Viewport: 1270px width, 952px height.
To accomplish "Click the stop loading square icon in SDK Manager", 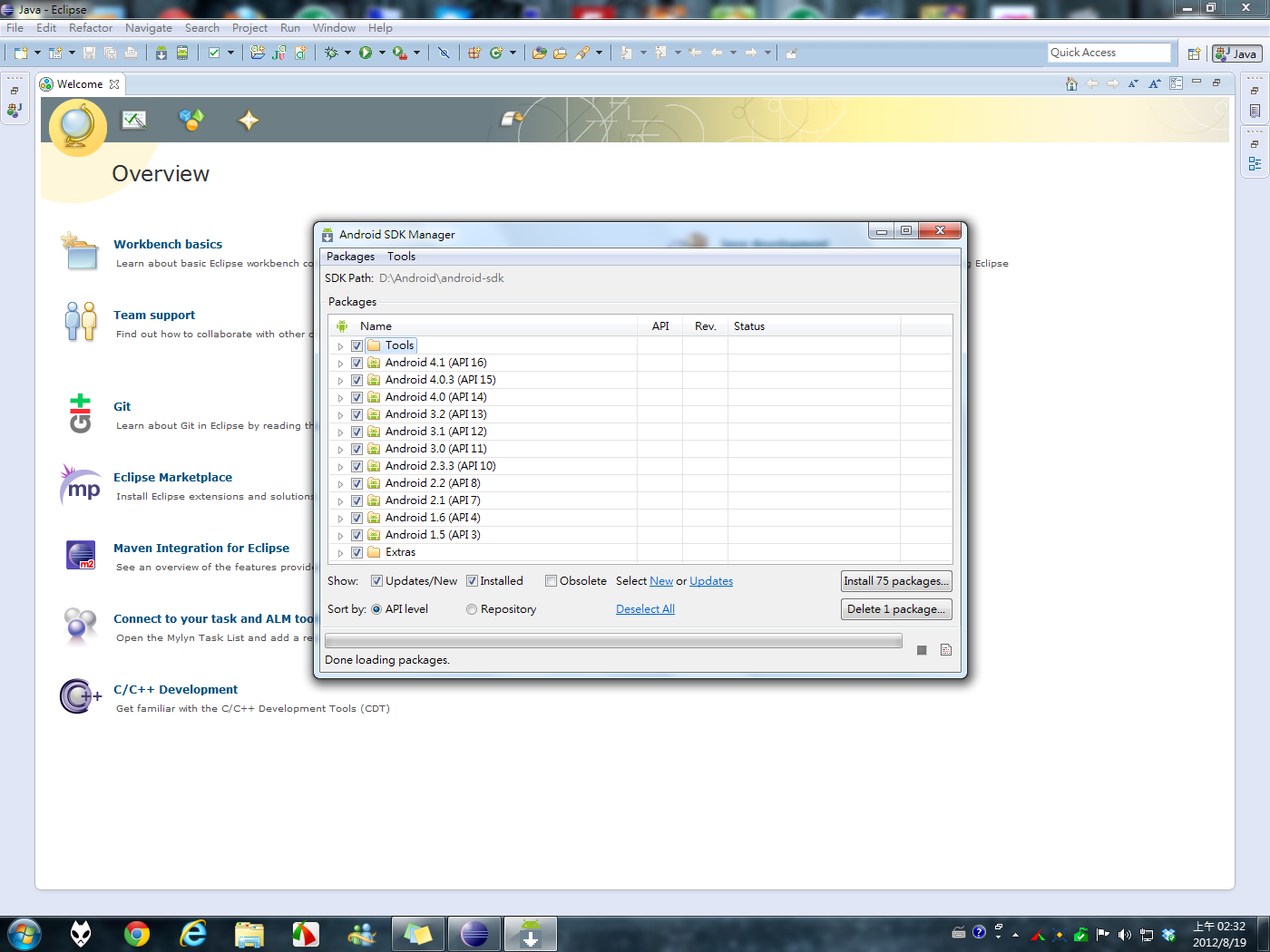I will pos(922,650).
